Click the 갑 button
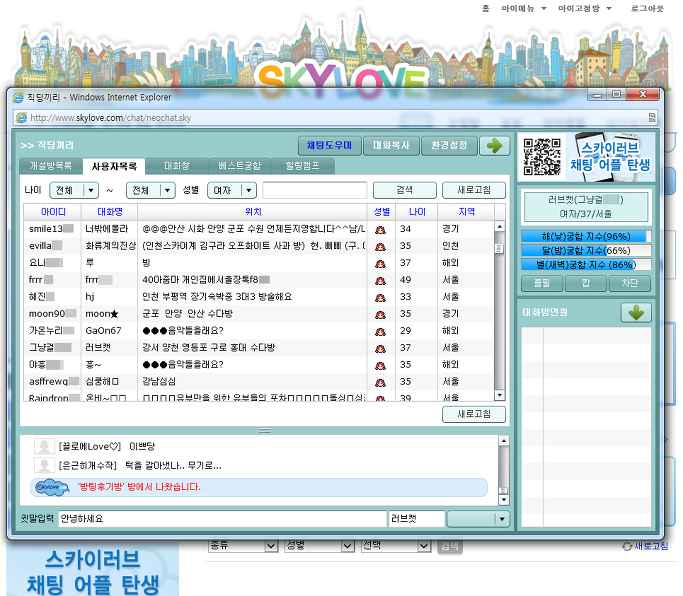 pyautogui.click(x=586, y=284)
